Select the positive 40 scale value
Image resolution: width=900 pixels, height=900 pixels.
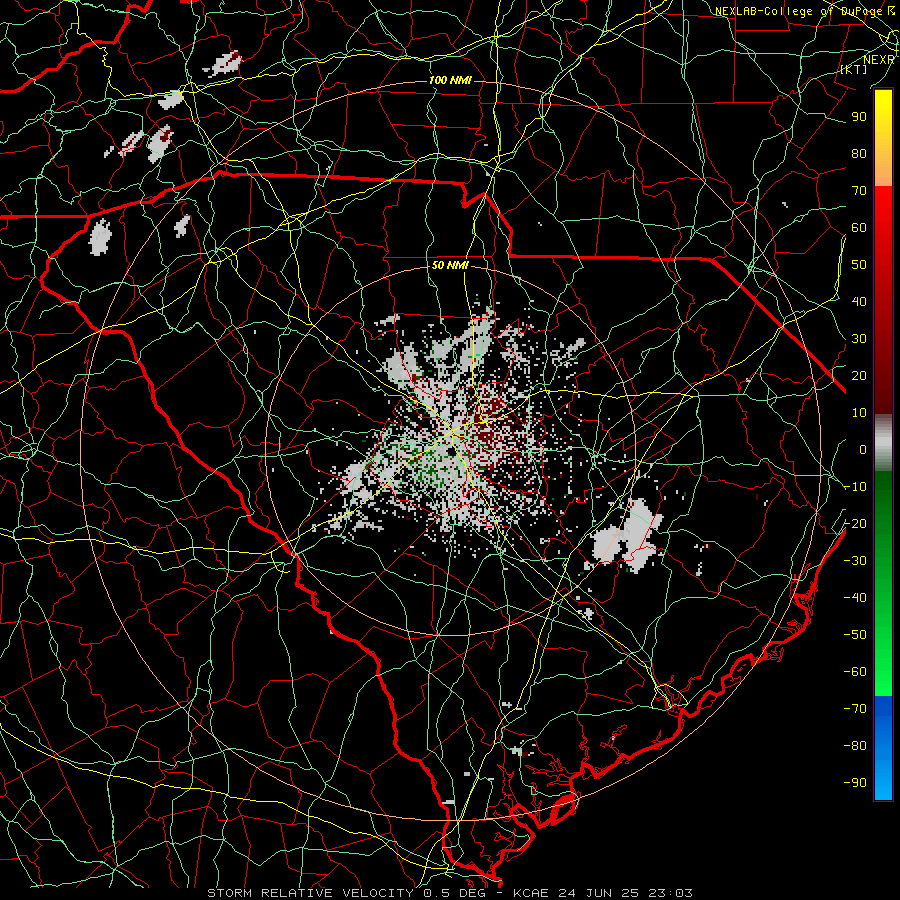point(859,302)
